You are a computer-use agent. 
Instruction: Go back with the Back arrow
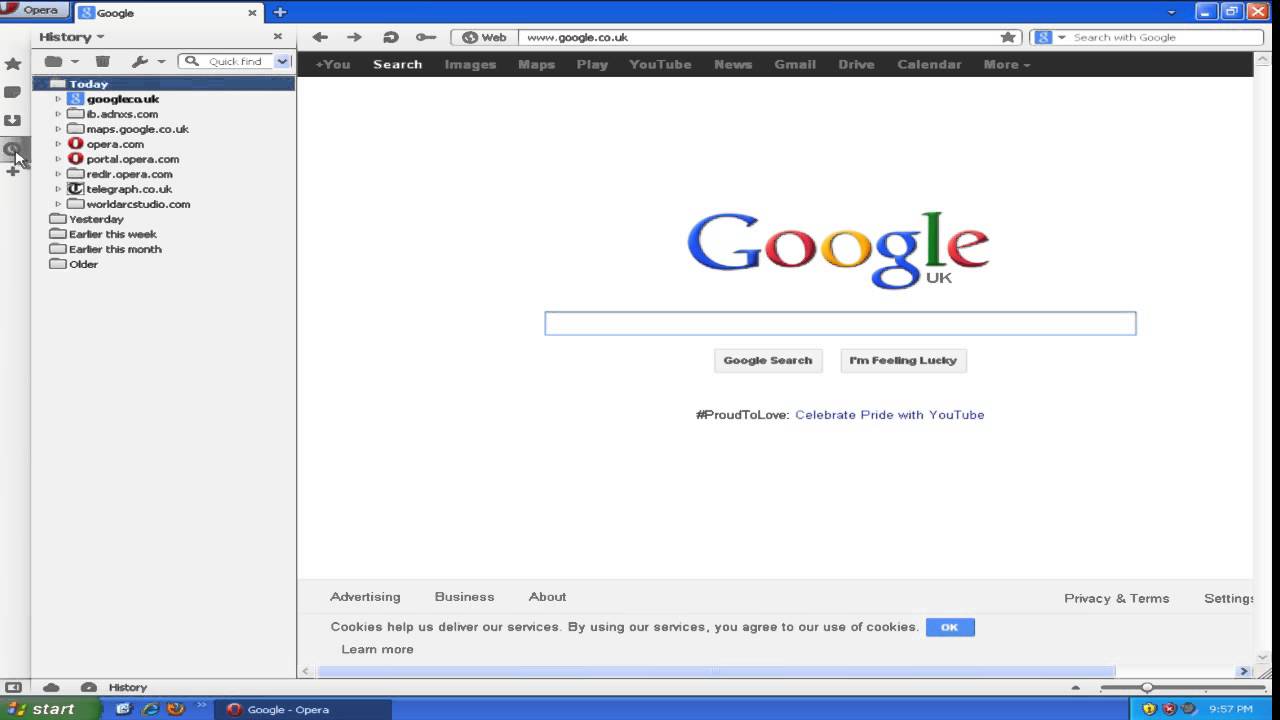point(320,37)
